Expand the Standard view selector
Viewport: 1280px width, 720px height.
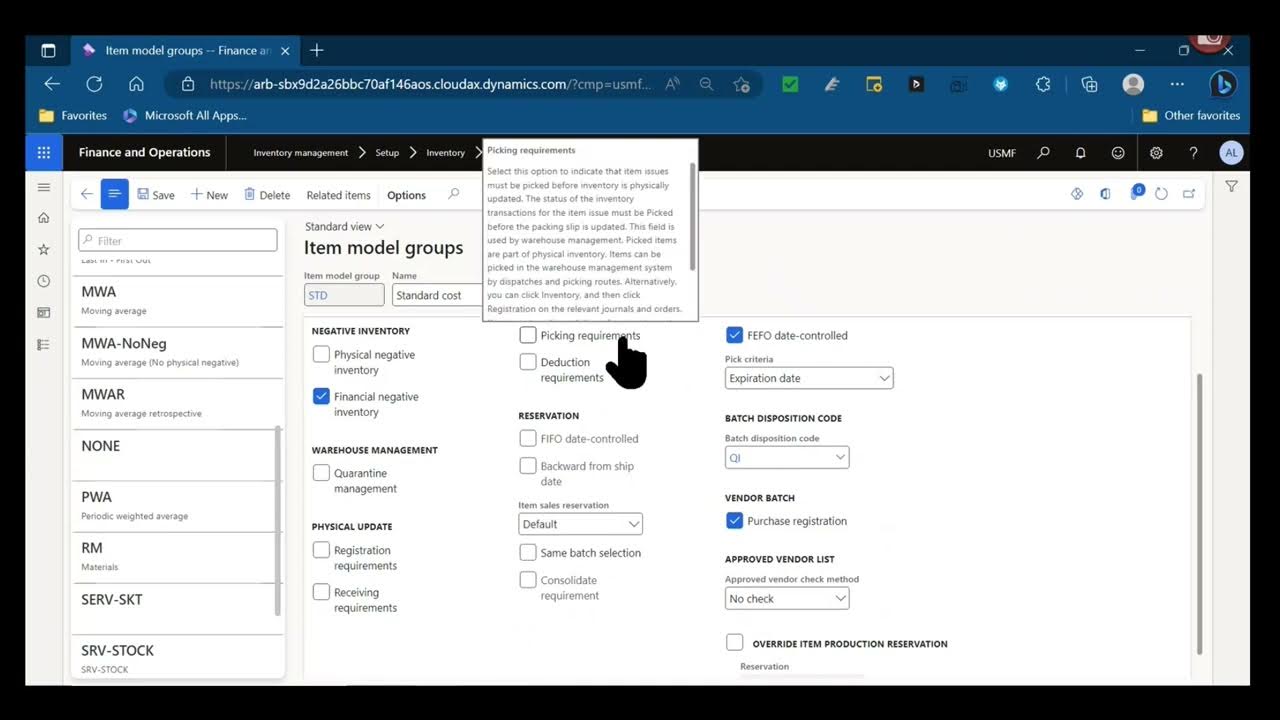344,226
